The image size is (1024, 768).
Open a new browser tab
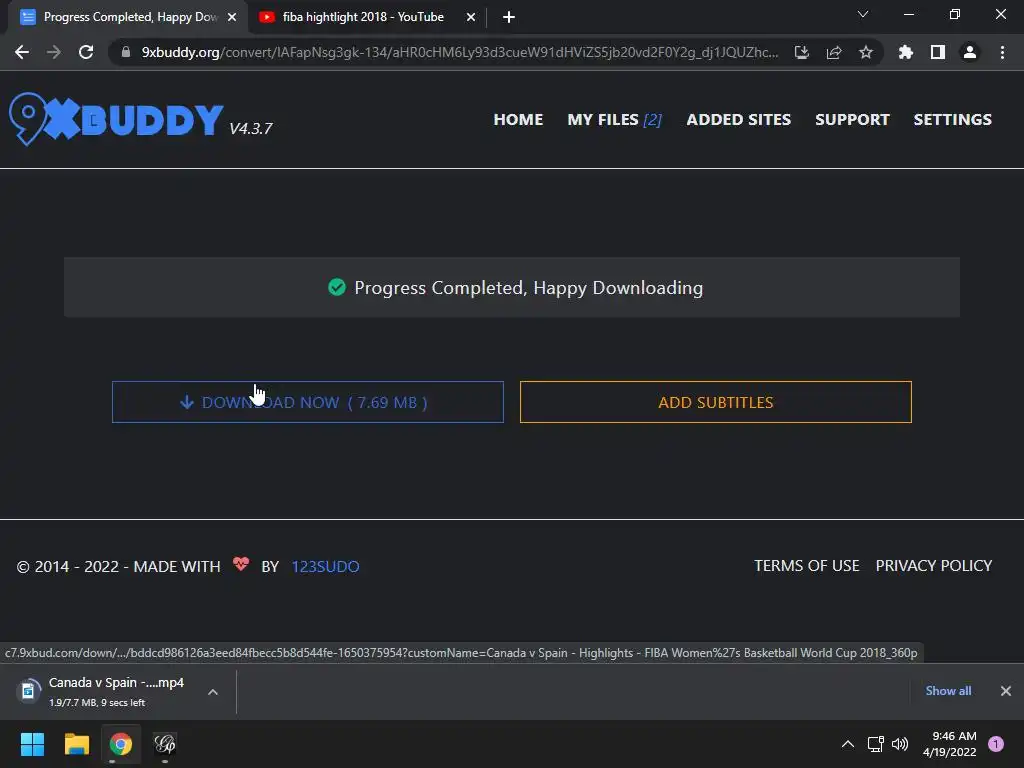(509, 17)
